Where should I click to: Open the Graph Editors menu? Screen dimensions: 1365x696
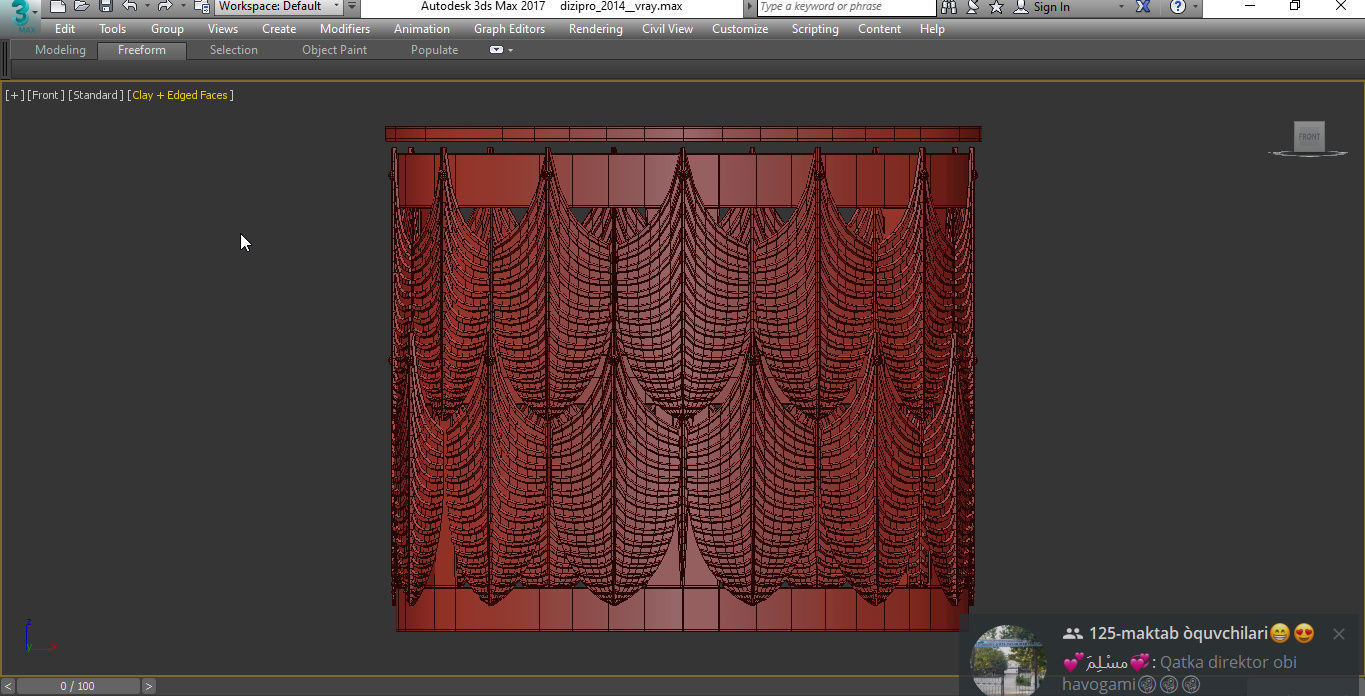[x=510, y=29]
